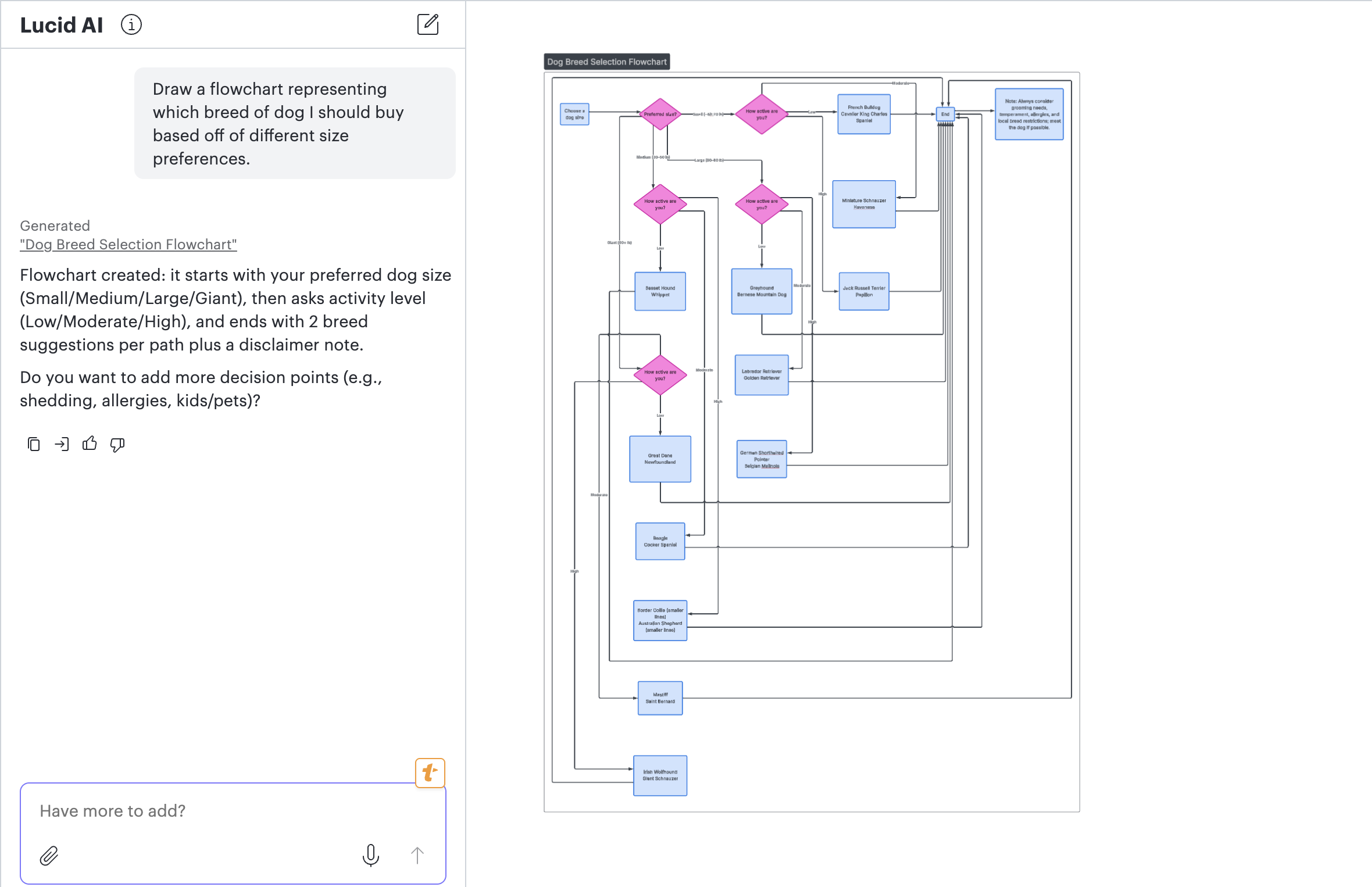Click the Lucid AI info icon
The width and height of the screenshot is (1372, 887).
(x=131, y=25)
